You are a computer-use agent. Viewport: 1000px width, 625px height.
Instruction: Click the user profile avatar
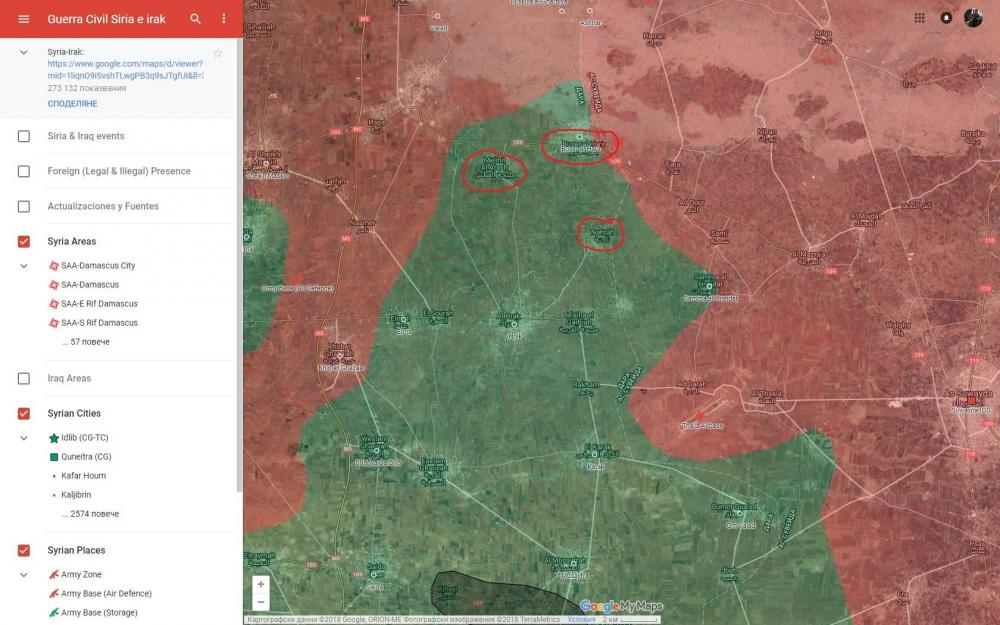[973, 18]
